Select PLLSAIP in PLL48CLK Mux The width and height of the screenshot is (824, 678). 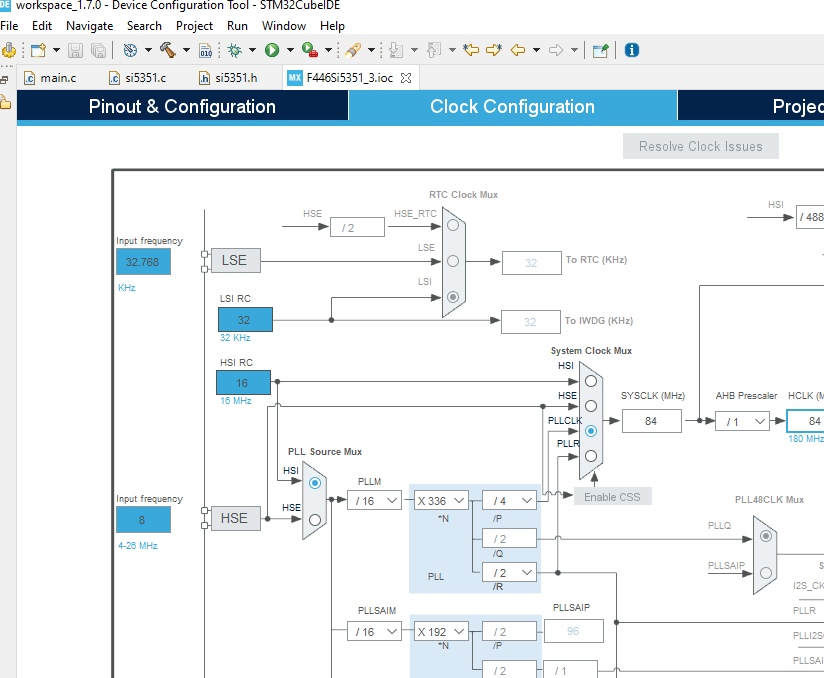766,573
